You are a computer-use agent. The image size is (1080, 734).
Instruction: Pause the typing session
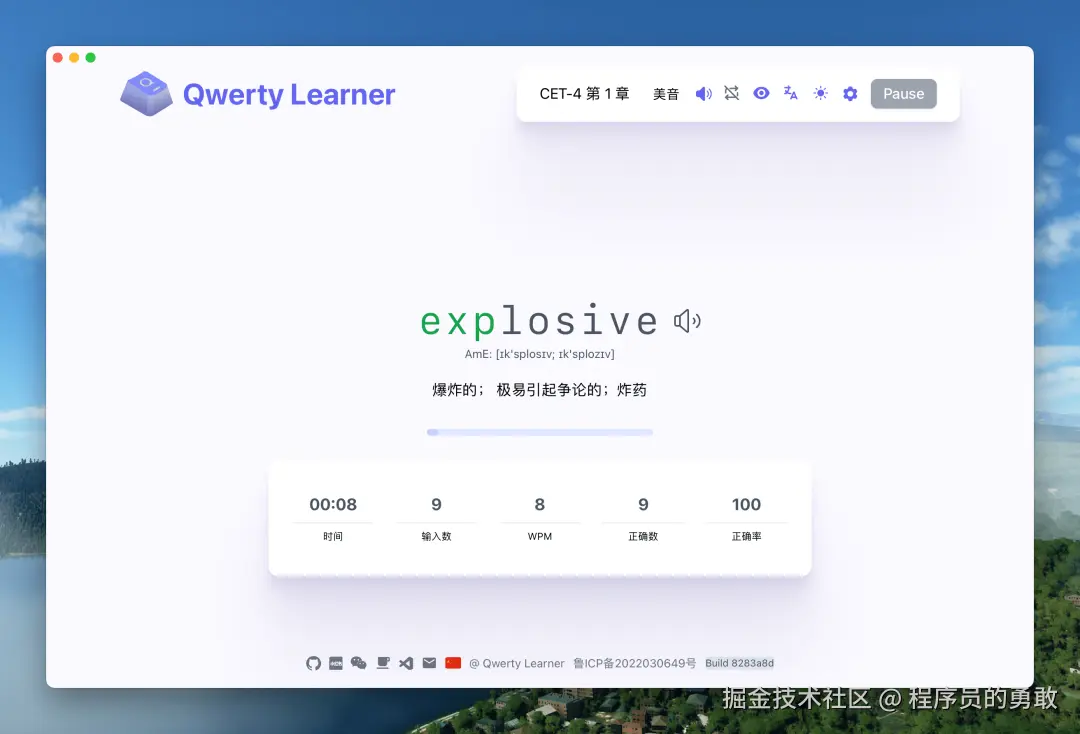pyautogui.click(x=903, y=93)
